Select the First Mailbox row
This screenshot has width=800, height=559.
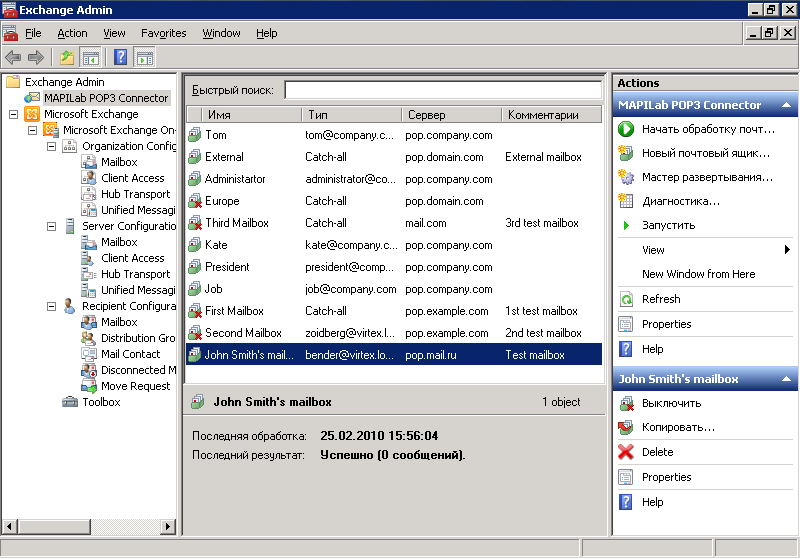click(x=394, y=311)
